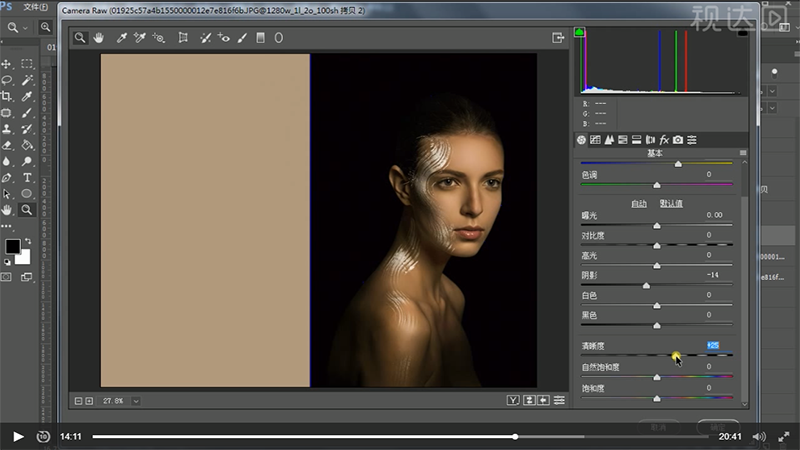Select Photoshop Magic Wand tool

pos(27,80)
